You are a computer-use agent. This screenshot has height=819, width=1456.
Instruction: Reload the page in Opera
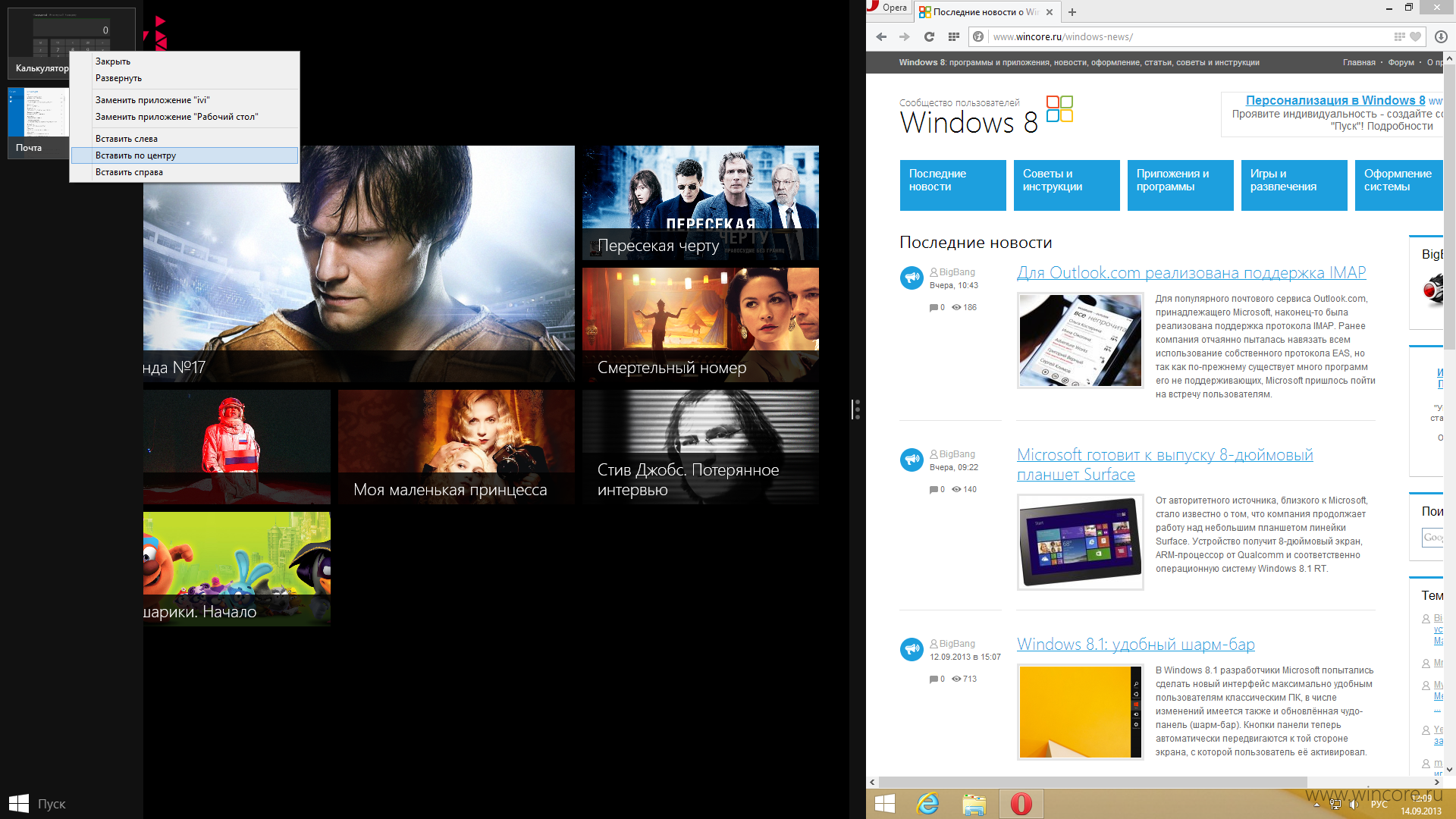pos(929,36)
